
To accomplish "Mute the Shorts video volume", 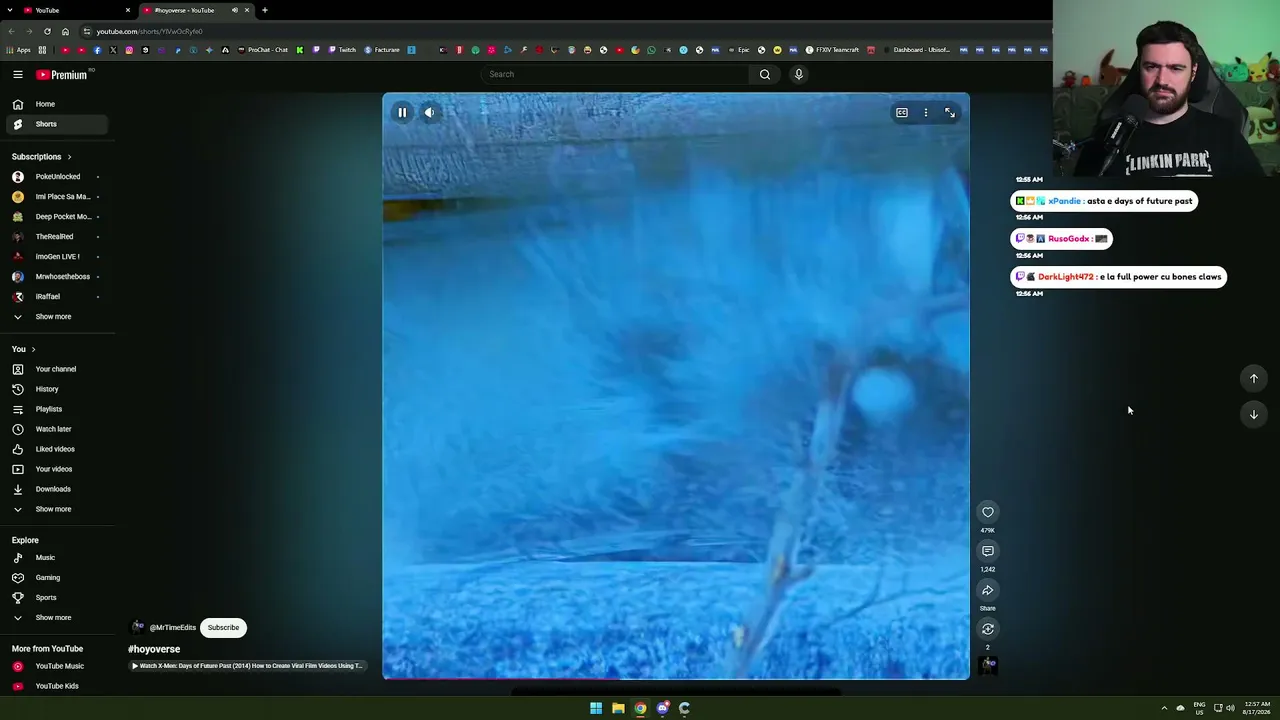I will point(429,113).
